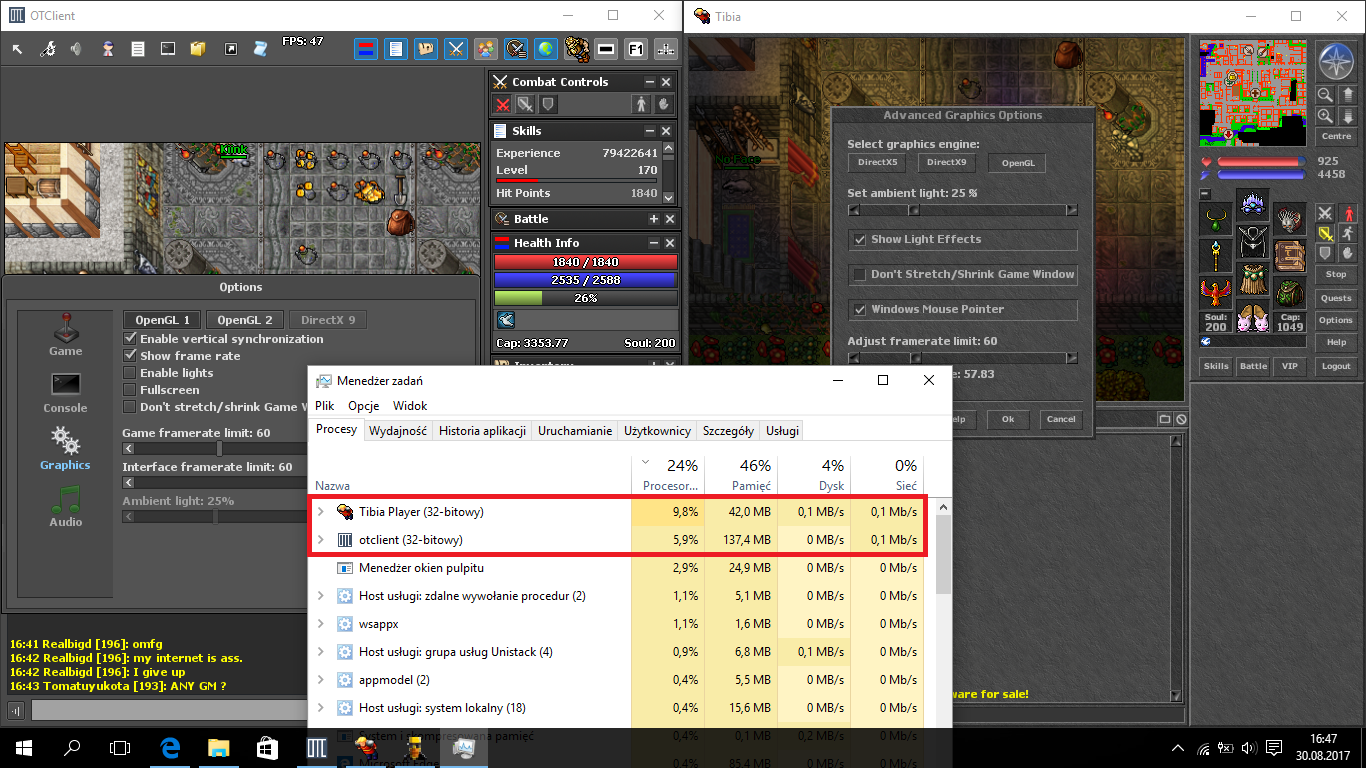Click the health bar icon in OTClient toolbar
Viewport: 1366px width, 768px height.
(x=367, y=48)
